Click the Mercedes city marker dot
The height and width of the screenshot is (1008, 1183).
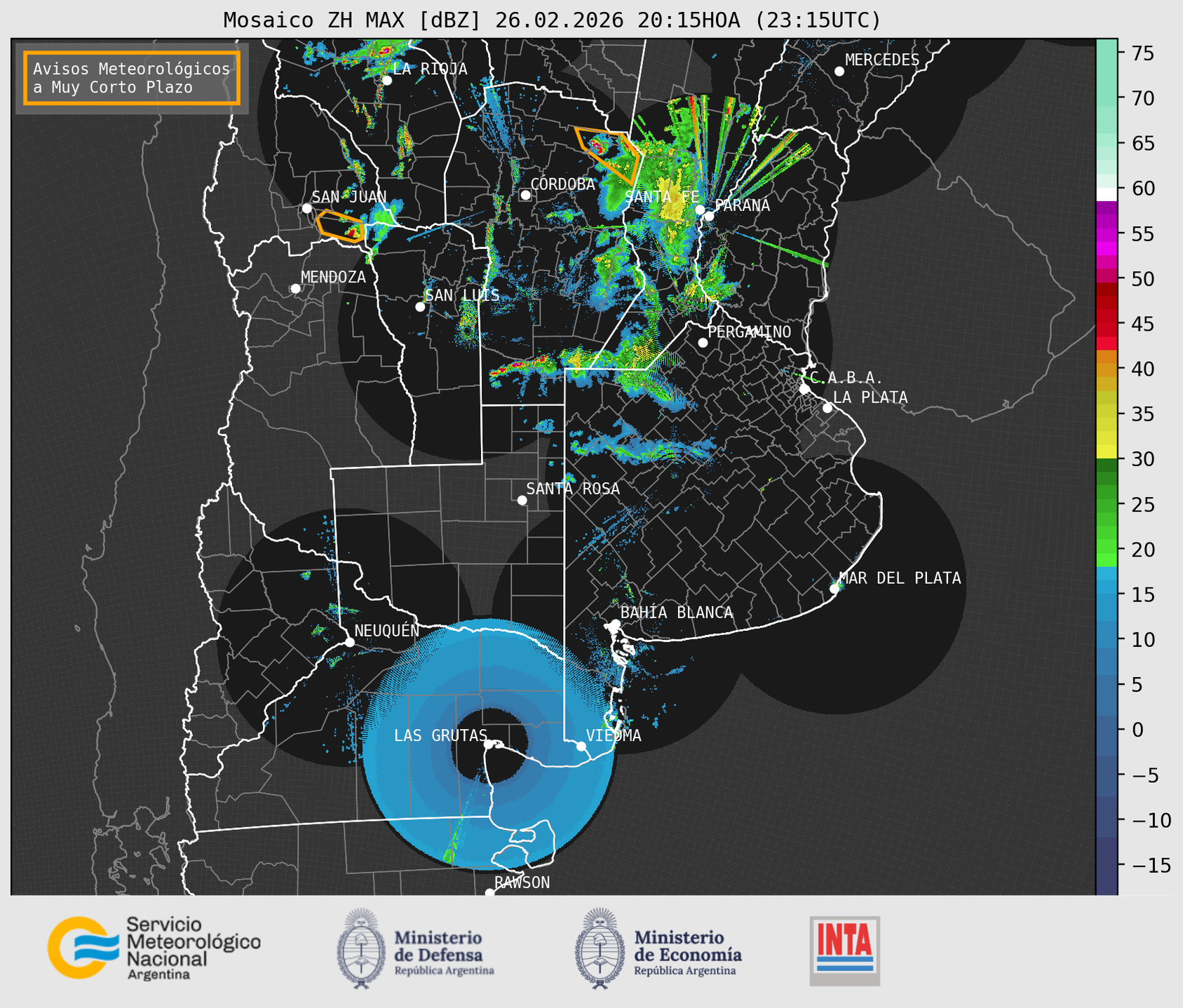pyautogui.click(x=839, y=71)
